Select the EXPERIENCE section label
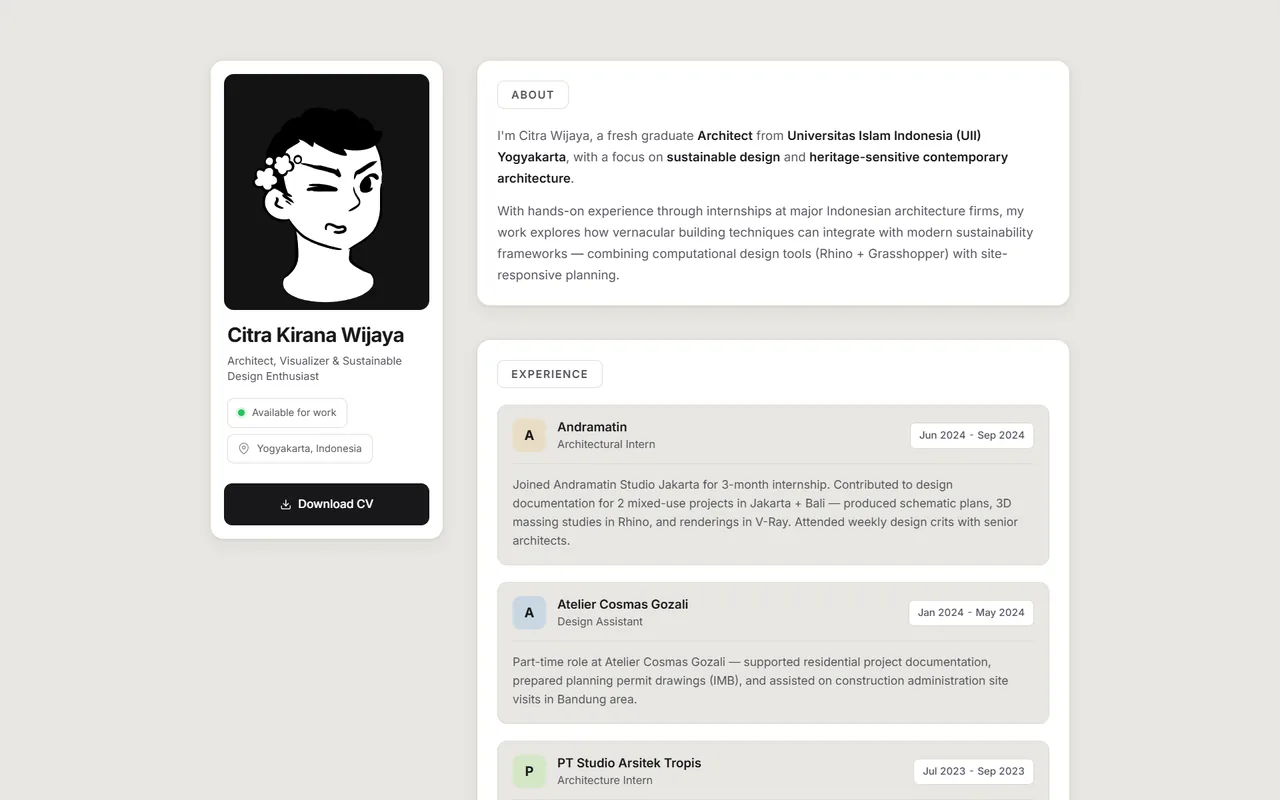 pos(550,374)
